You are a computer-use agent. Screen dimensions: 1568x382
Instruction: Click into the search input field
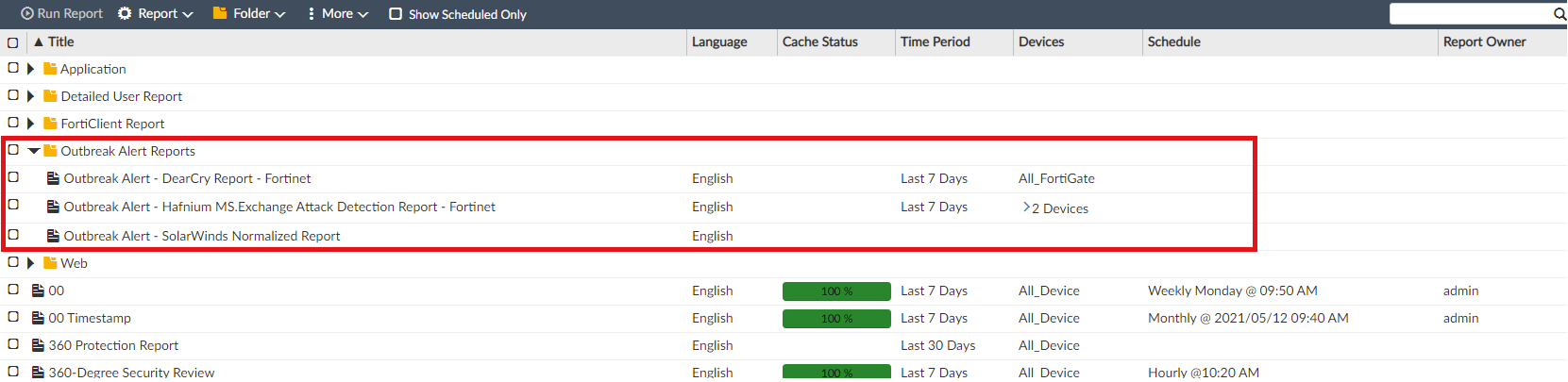point(1469,14)
